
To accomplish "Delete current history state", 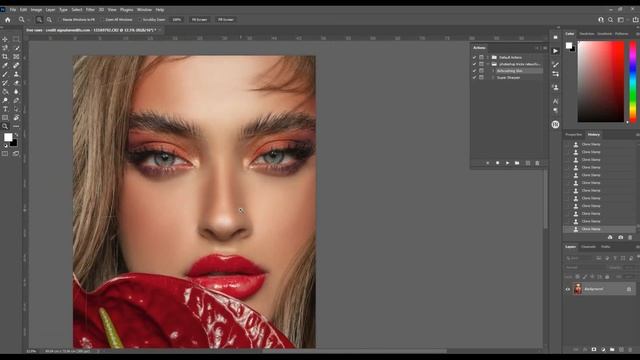I will point(630,237).
